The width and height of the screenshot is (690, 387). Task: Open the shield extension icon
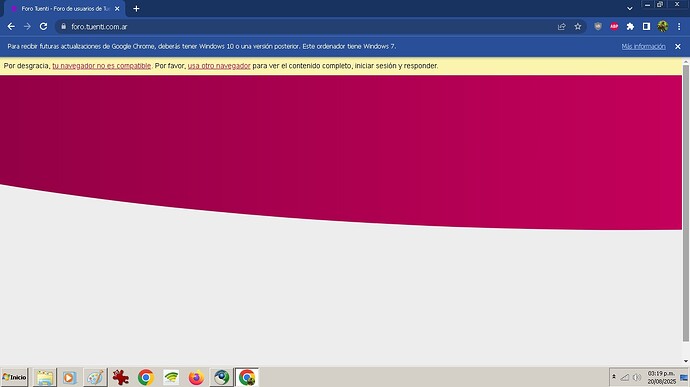pyautogui.click(x=598, y=26)
